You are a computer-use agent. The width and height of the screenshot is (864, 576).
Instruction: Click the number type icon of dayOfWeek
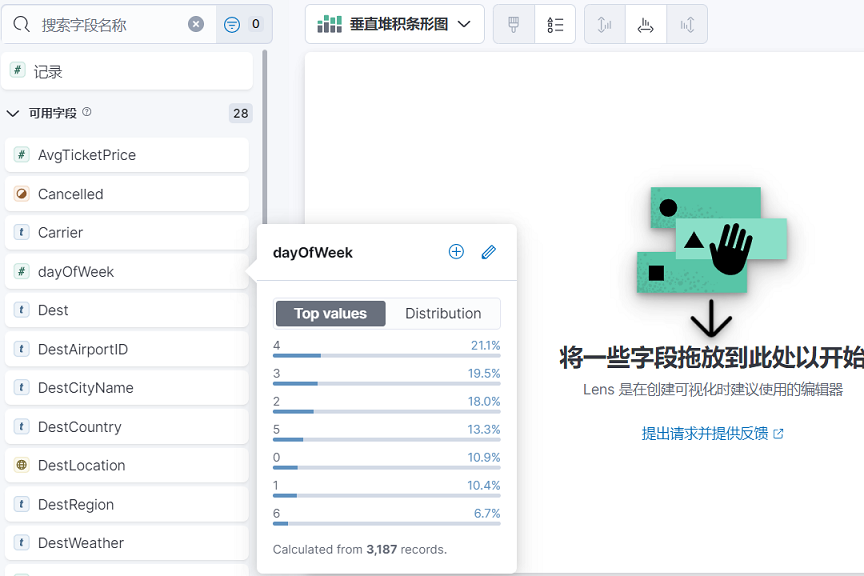[x=21, y=271]
